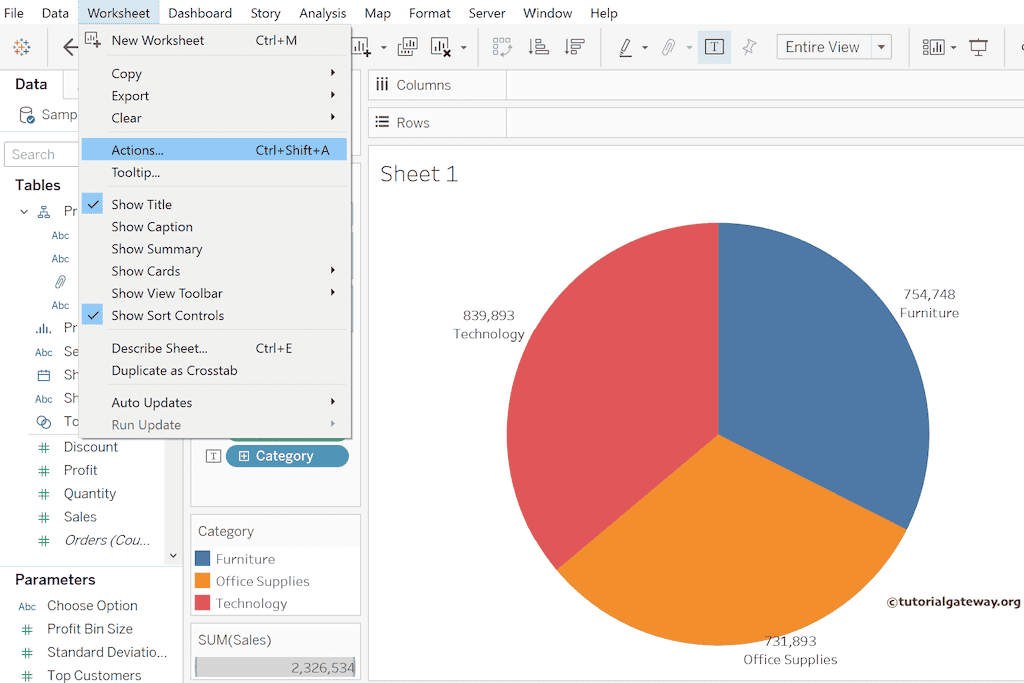The width and height of the screenshot is (1024, 683).
Task: Click the Duplicate Worksheet toolbar icon
Action: 407,47
